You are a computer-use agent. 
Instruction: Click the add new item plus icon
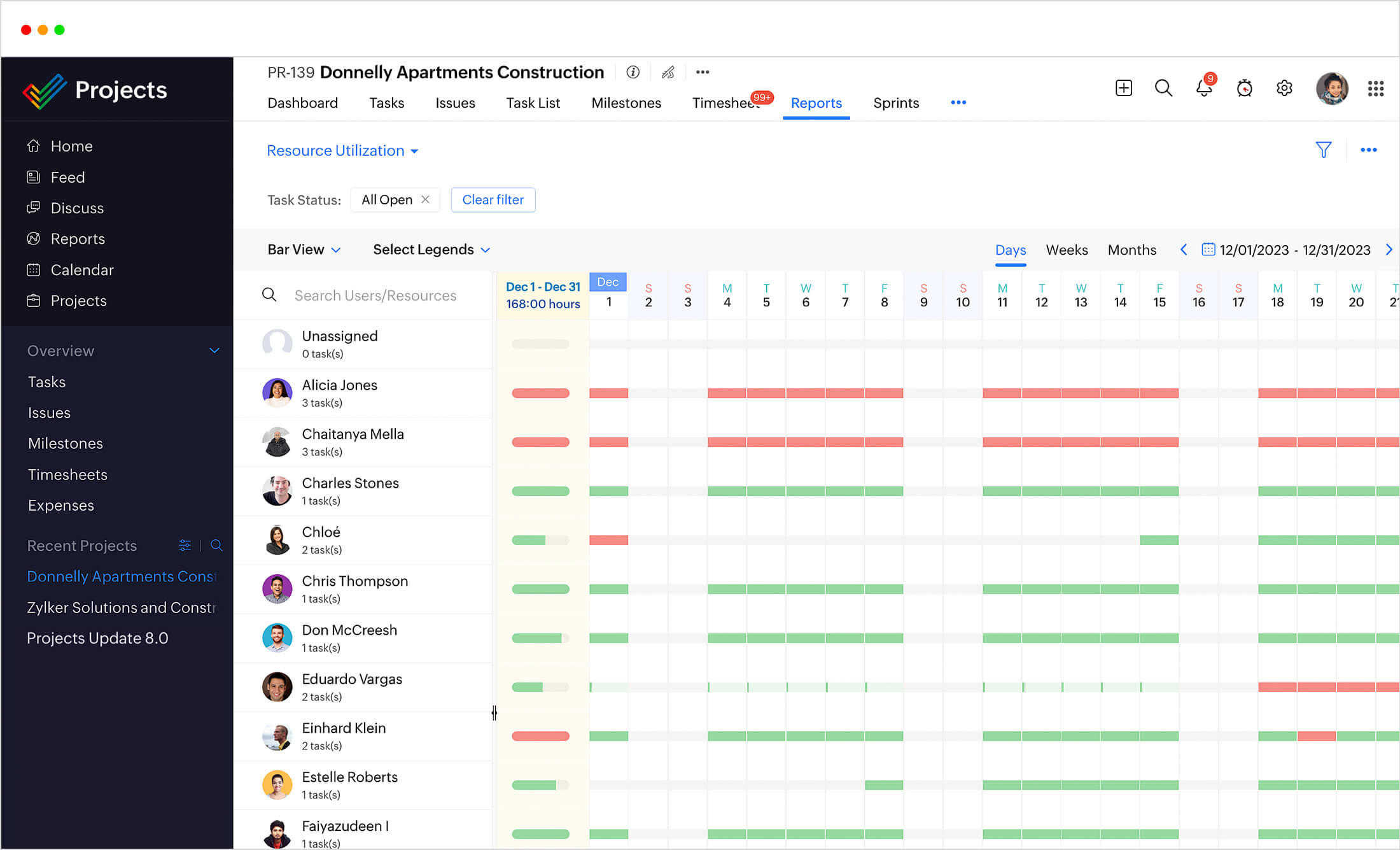point(1124,89)
